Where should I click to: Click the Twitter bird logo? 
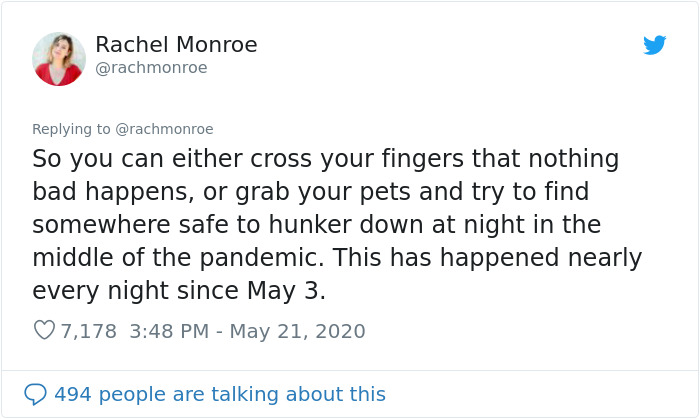point(654,45)
